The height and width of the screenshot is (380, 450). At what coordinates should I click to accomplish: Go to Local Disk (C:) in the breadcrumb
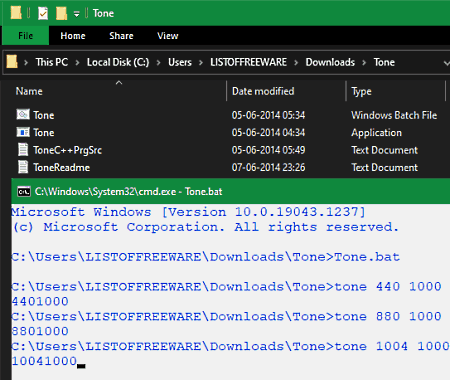coord(118,62)
